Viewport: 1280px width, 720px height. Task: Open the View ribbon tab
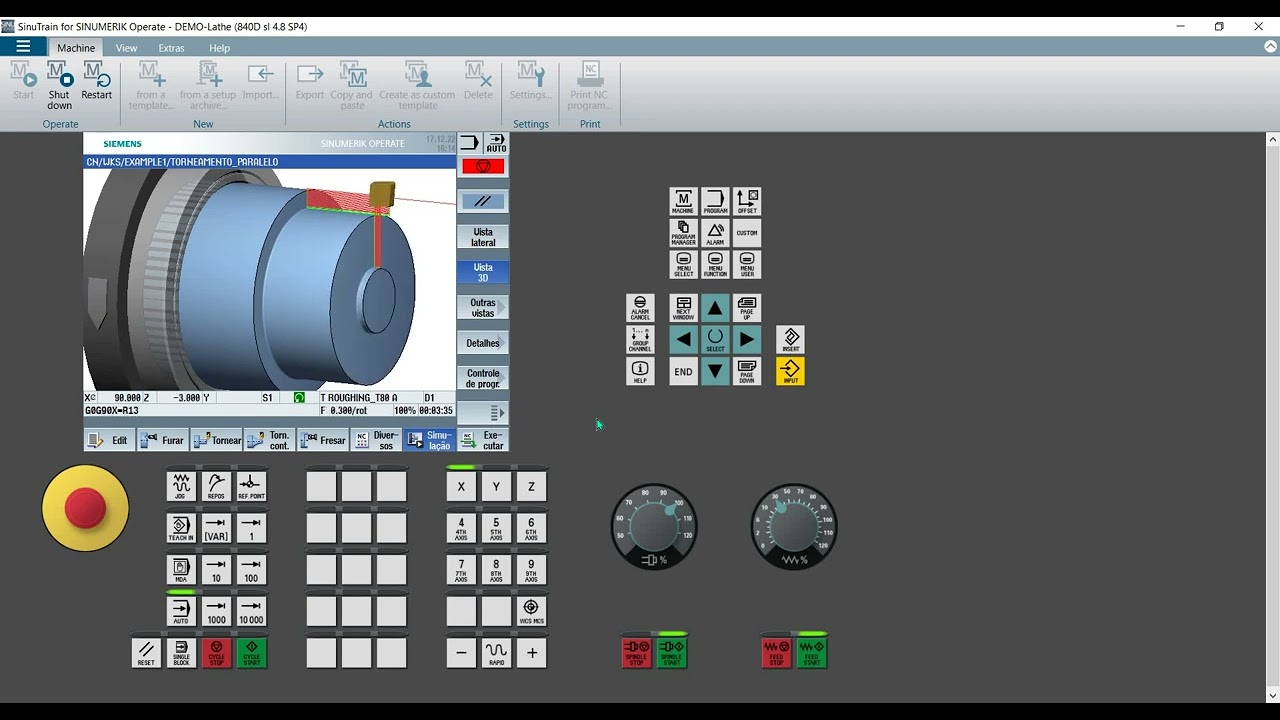tap(126, 48)
